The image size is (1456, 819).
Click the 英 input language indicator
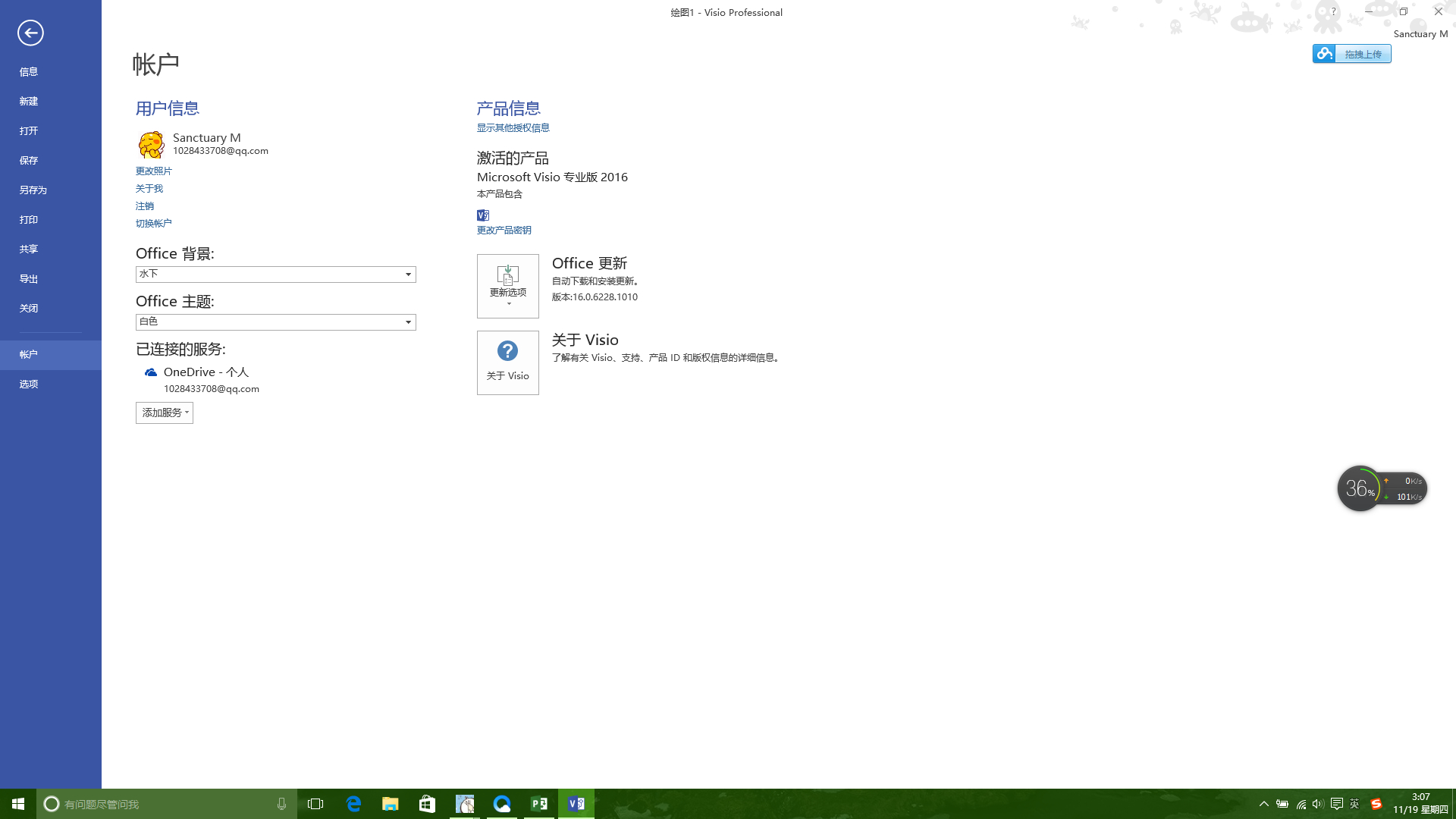pyautogui.click(x=1354, y=804)
